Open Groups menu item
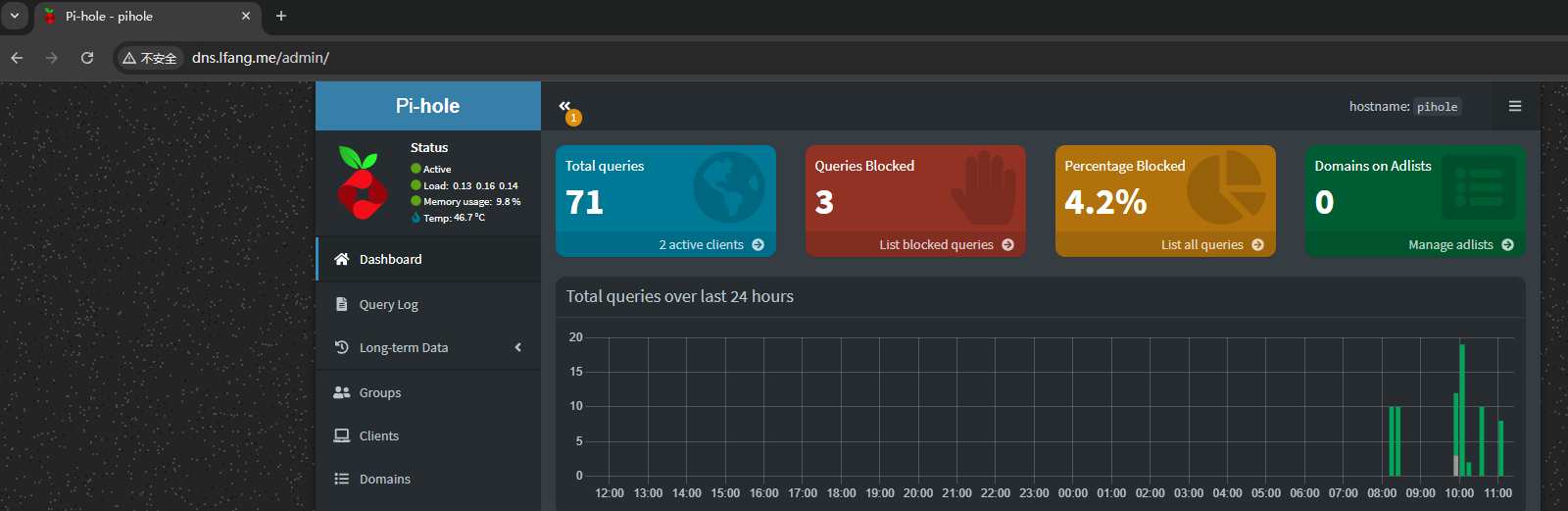Screen dimensions: 1568x511 pos(428,392)
